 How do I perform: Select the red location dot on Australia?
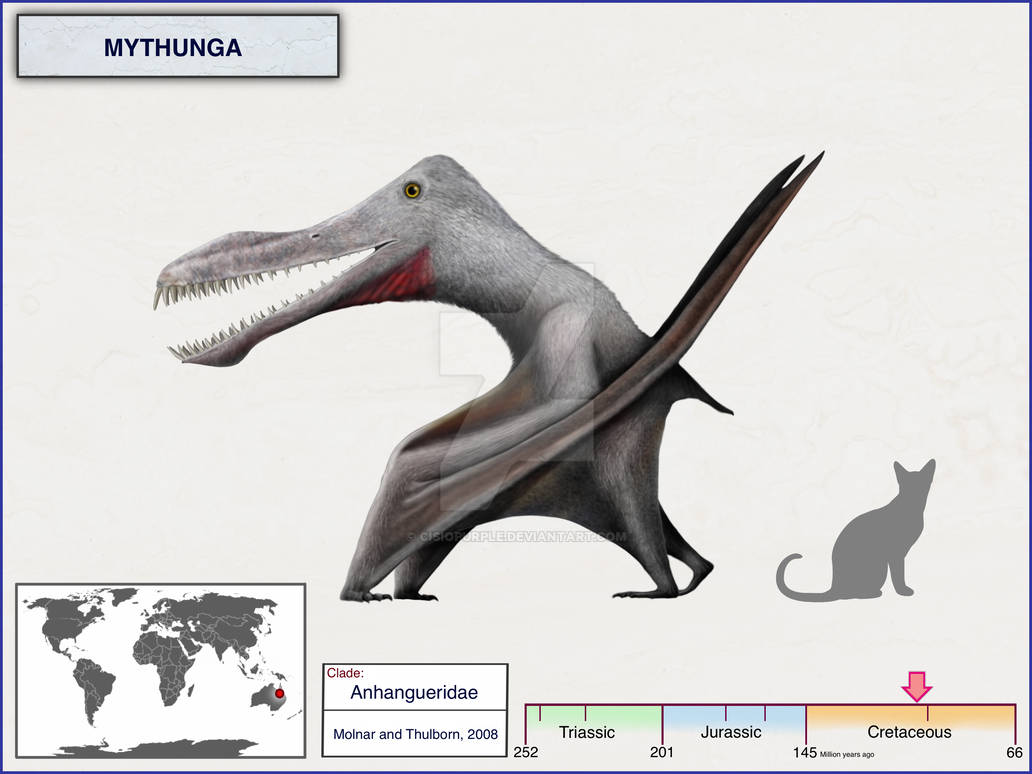(x=279, y=693)
